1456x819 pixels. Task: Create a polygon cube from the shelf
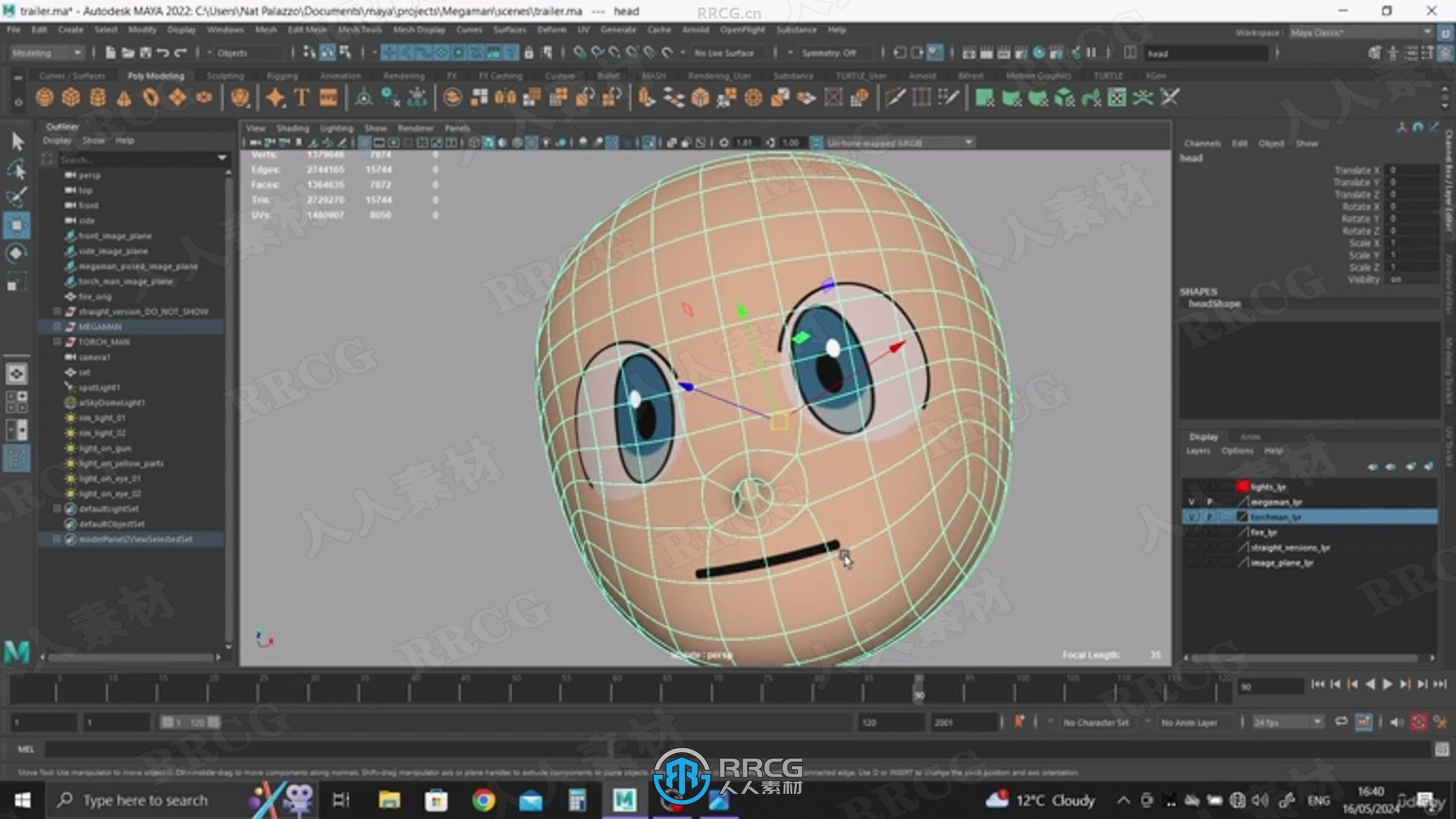pos(71,97)
